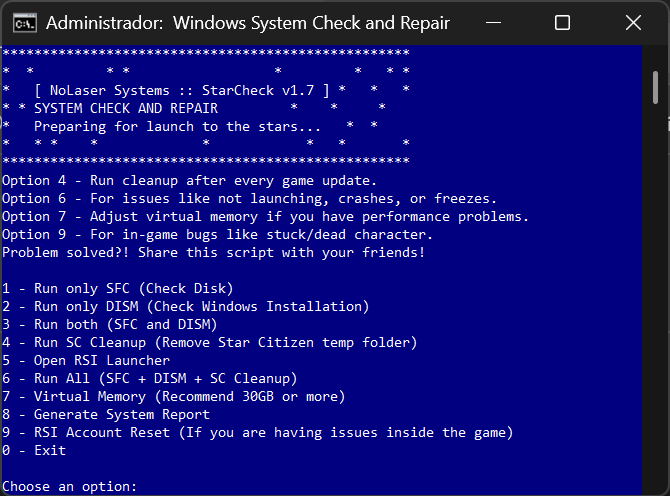Click the '3 - Run both (SFC and DISM)' entry
Image resolution: width=670 pixels, height=496 pixels.
110,325
